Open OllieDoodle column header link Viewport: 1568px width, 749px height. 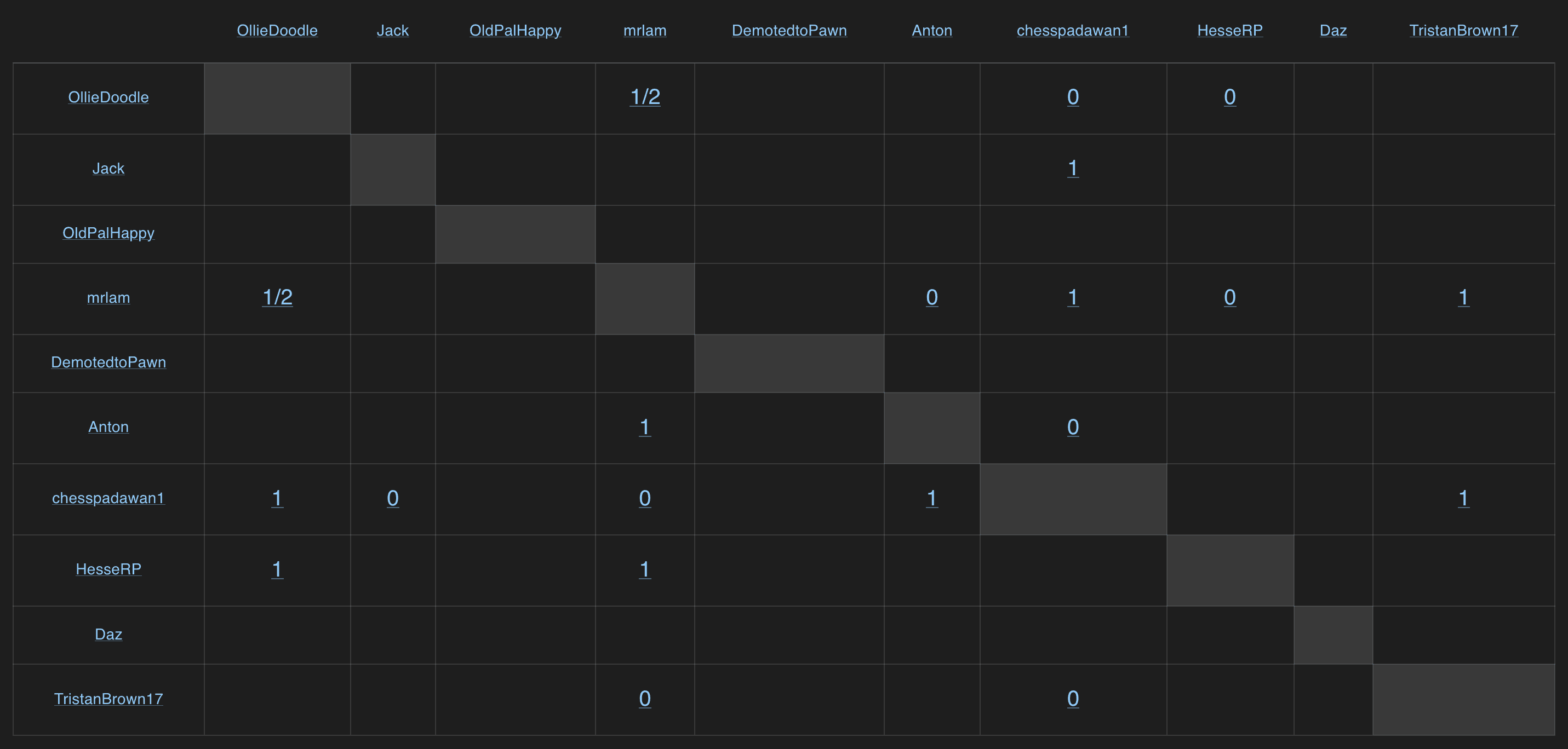pos(277,31)
